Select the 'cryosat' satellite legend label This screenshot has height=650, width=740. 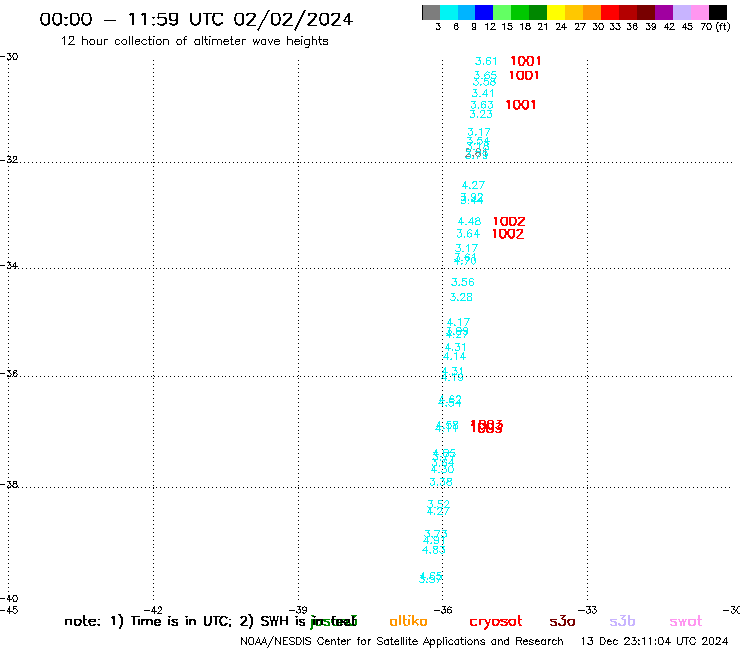click(496, 622)
